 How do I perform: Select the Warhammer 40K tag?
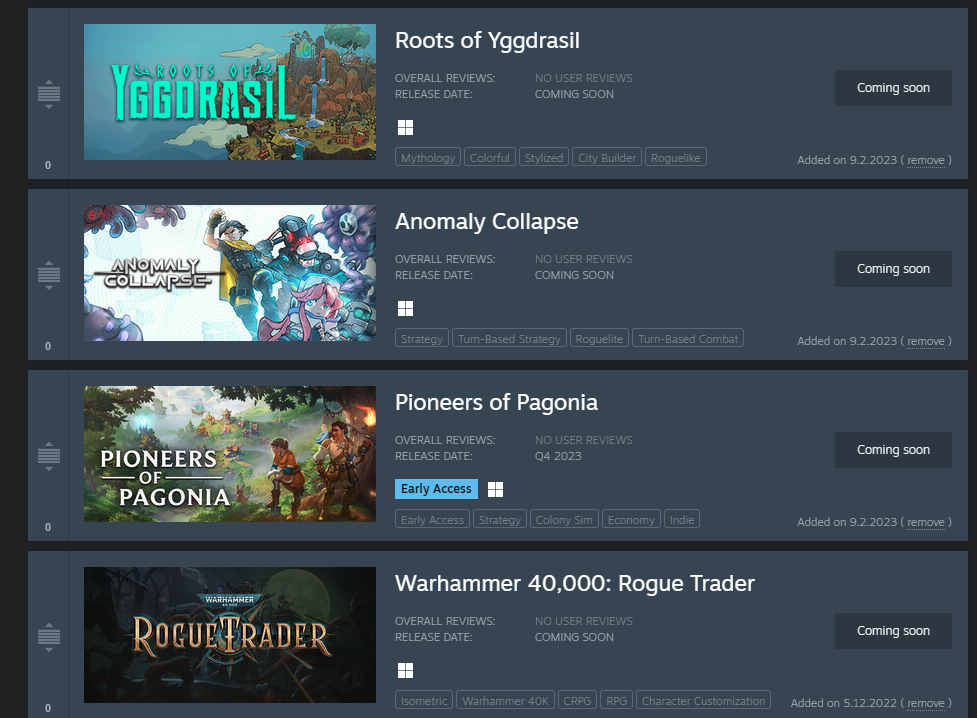click(x=505, y=701)
